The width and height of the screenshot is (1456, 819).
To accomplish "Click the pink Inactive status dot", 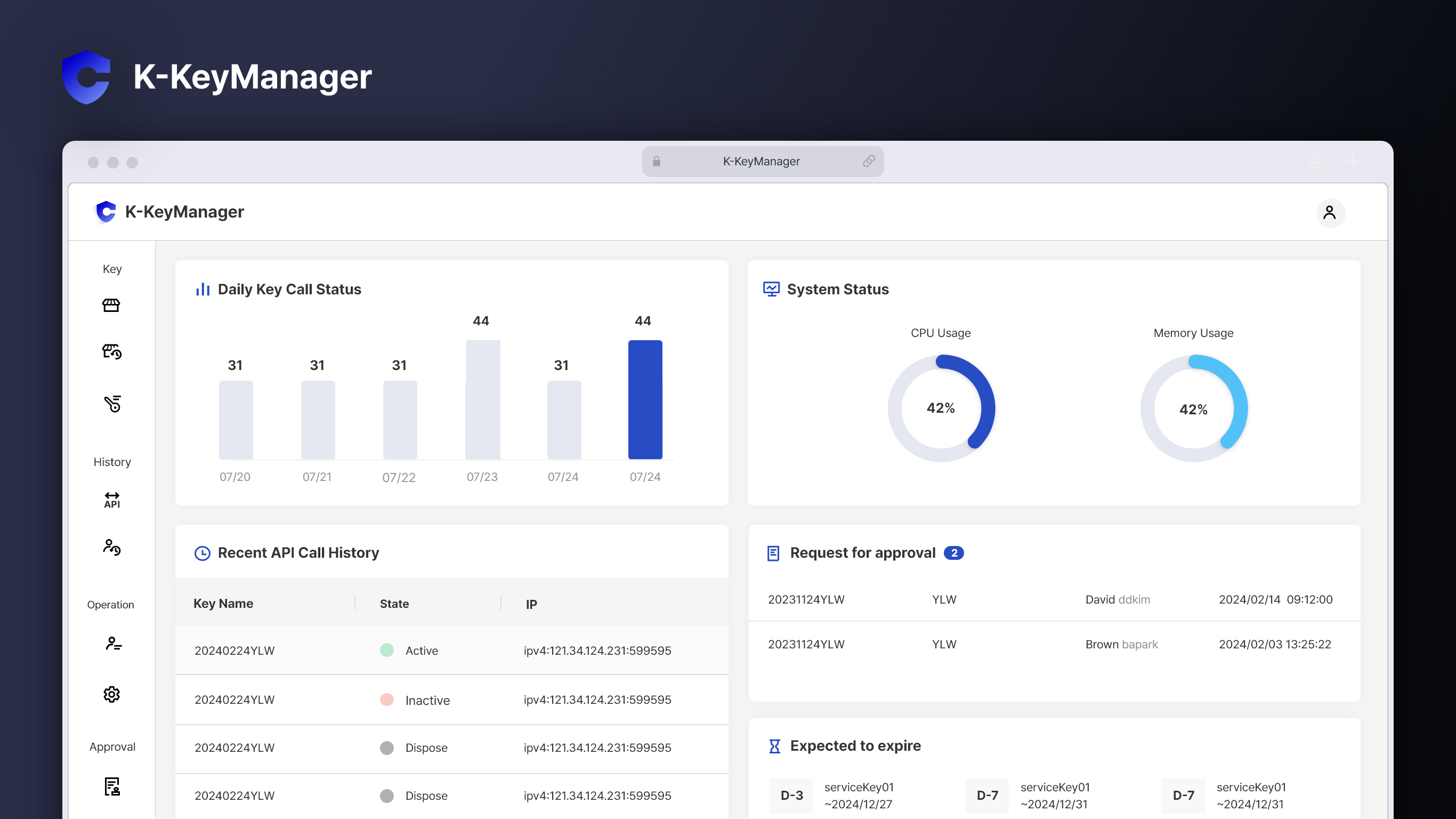I will [x=386, y=700].
